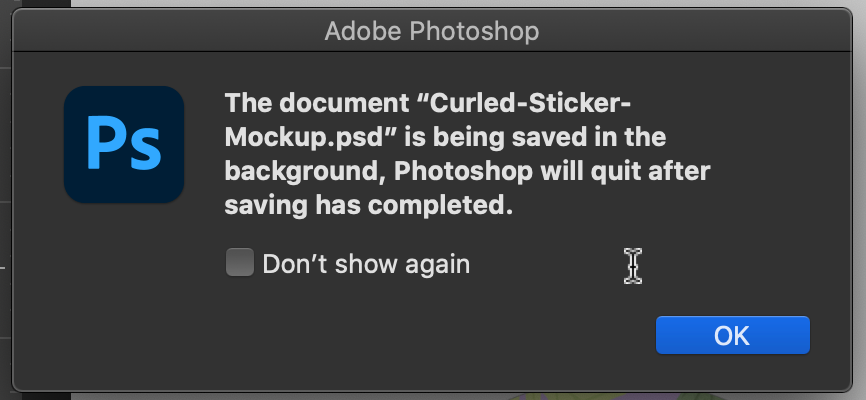Enable the Don't show again checkbox
Viewport: 866px width, 400px height.
click(239, 263)
